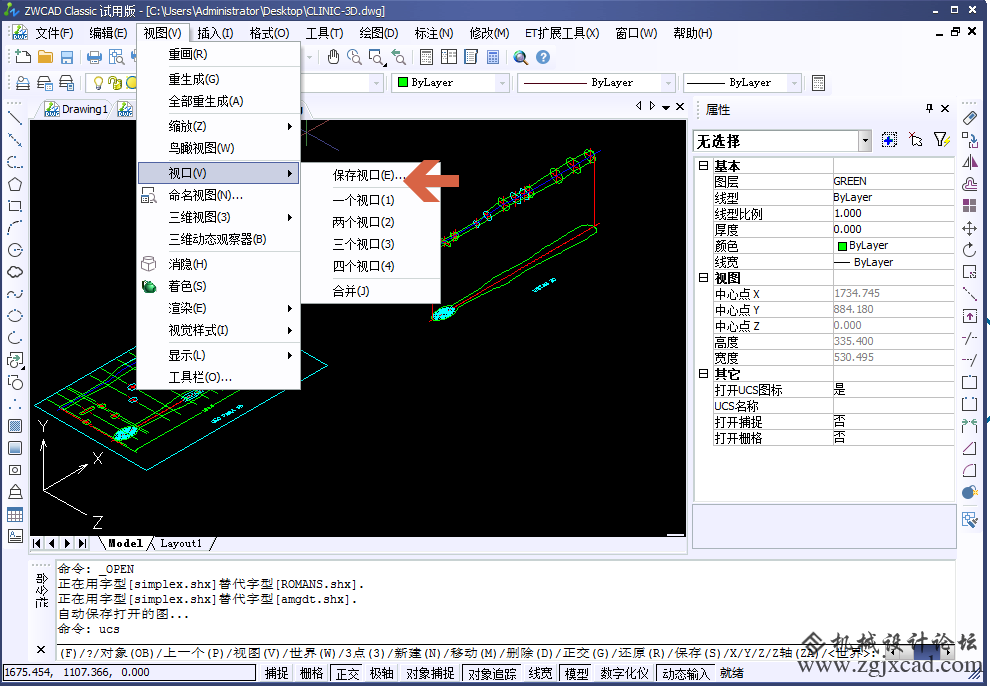Open Print Preview from the toolbar

pyautogui.click(x=116, y=57)
